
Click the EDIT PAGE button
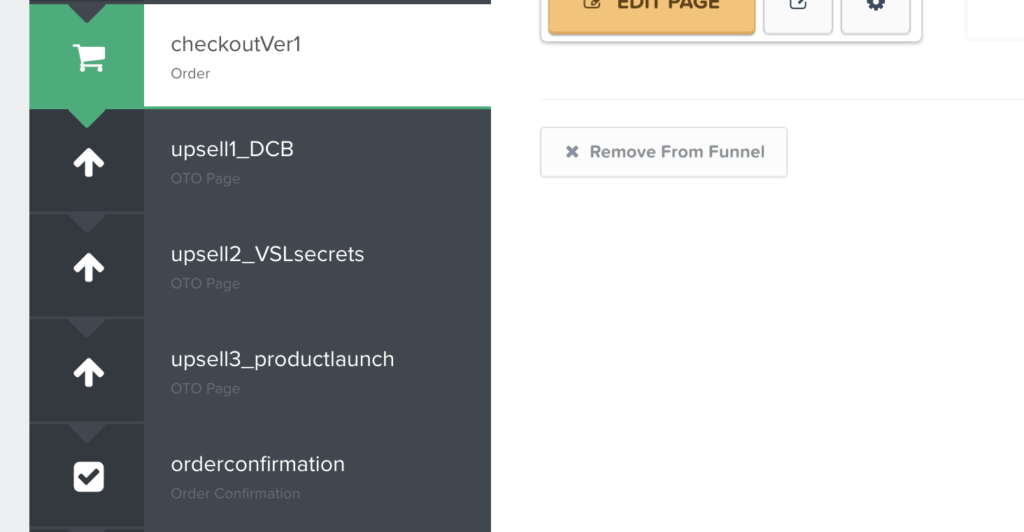(x=652, y=13)
